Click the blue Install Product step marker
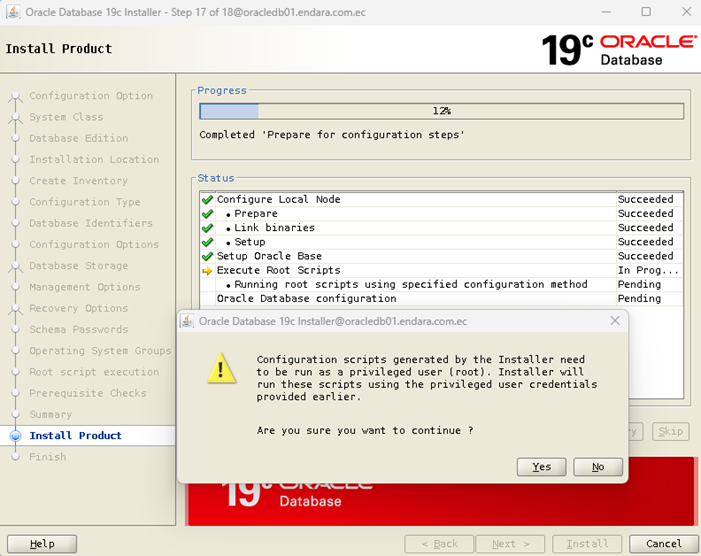701x556 pixels. pos(16,436)
